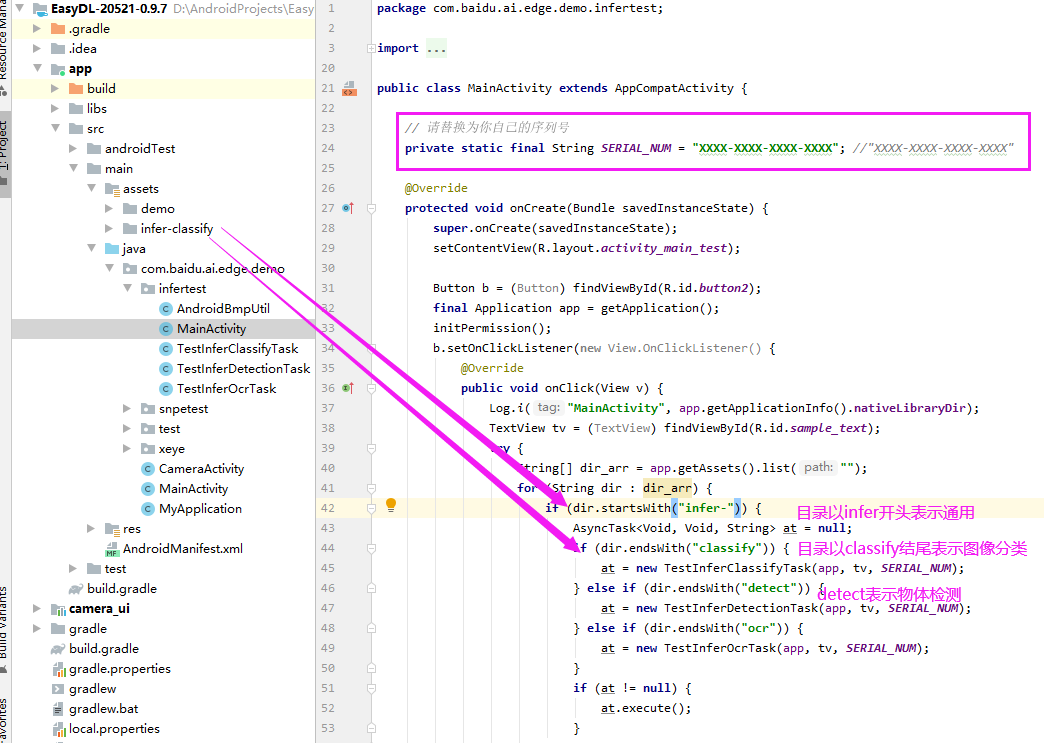1044x743 pixels.
Task: Expand the libs folder
Action: (55, 109)
